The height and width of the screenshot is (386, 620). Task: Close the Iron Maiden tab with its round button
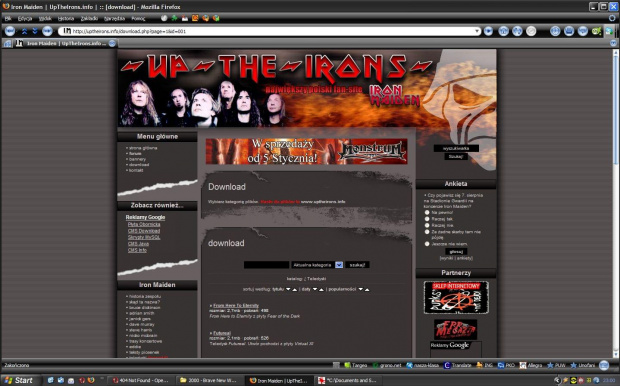coord(112,43)
